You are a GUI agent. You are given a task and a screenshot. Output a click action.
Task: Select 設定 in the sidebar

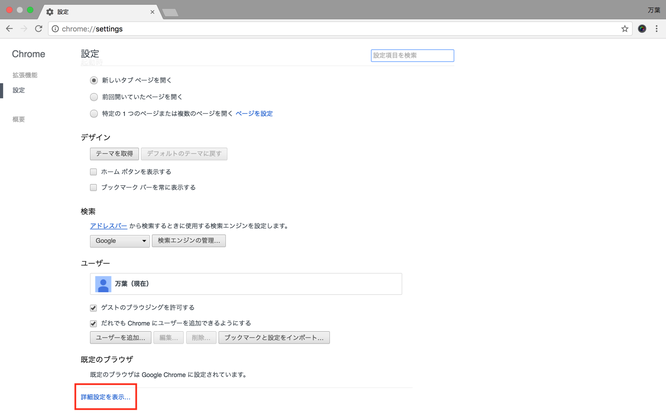click(x=19, y=90)
